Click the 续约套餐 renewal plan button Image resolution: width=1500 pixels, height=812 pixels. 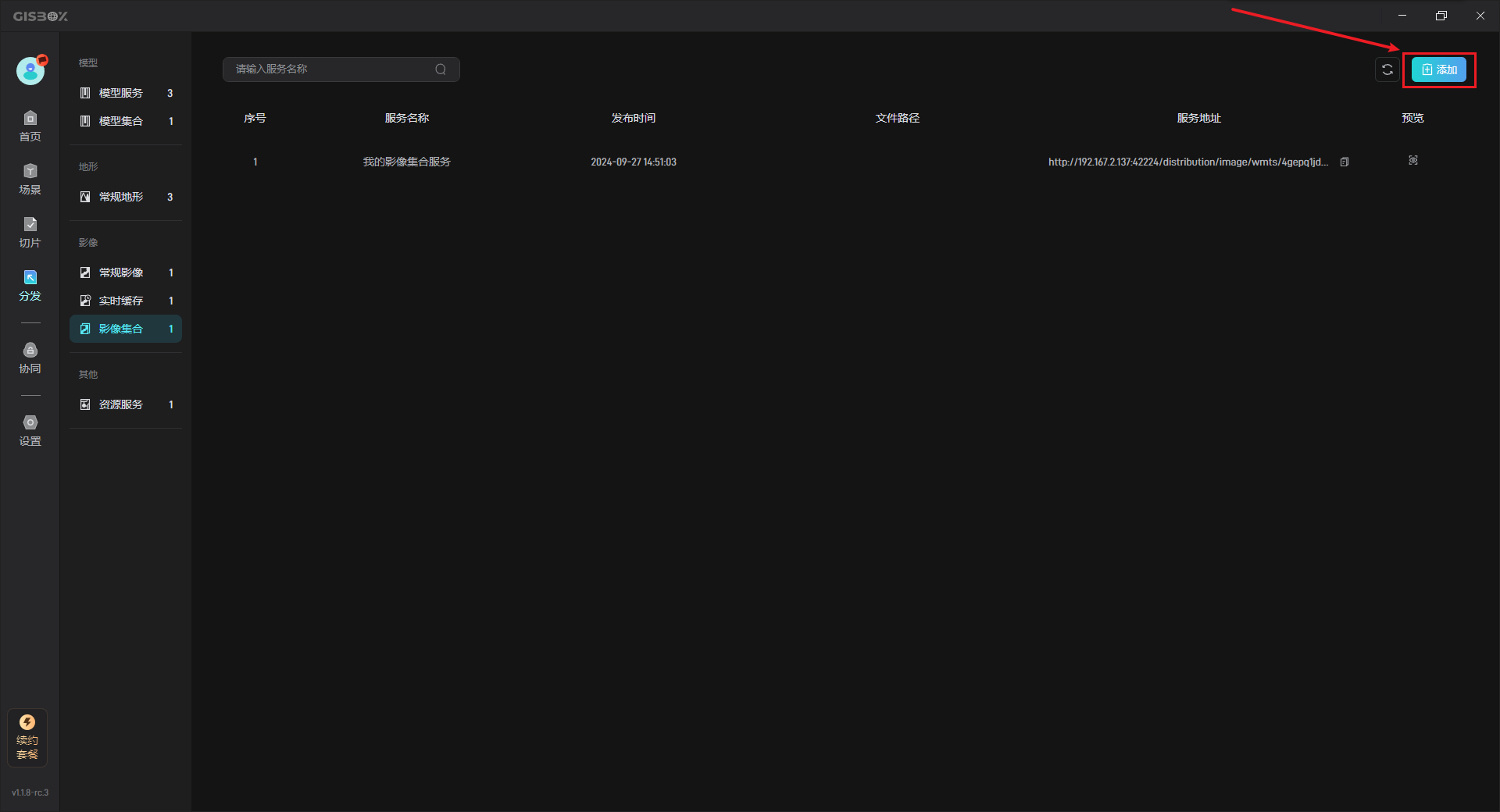pyautogui.click(x=27, y=737)
